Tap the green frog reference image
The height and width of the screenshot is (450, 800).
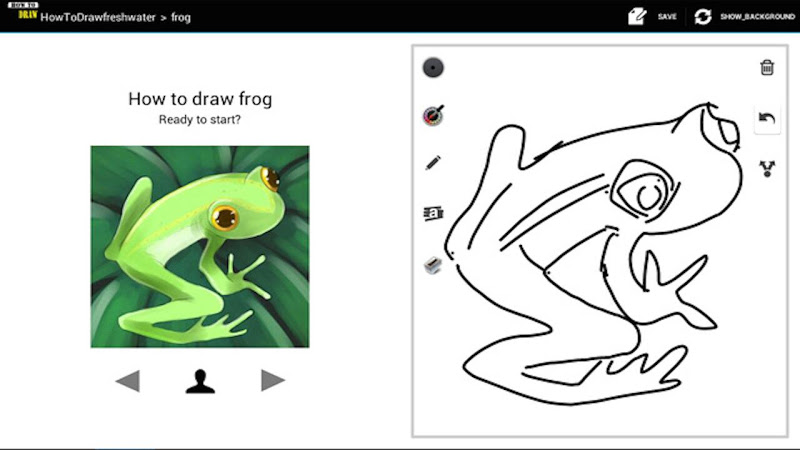coord(200,247)
